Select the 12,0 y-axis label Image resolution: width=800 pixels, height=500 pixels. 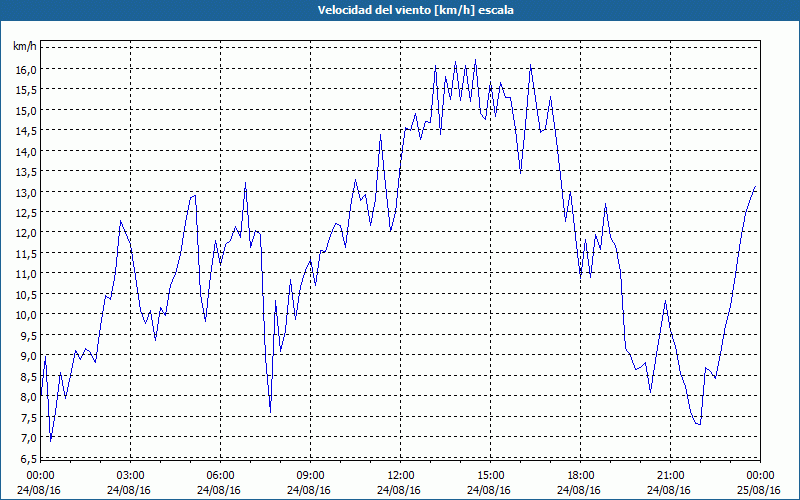pyautogui.click(x=27, y=233)
